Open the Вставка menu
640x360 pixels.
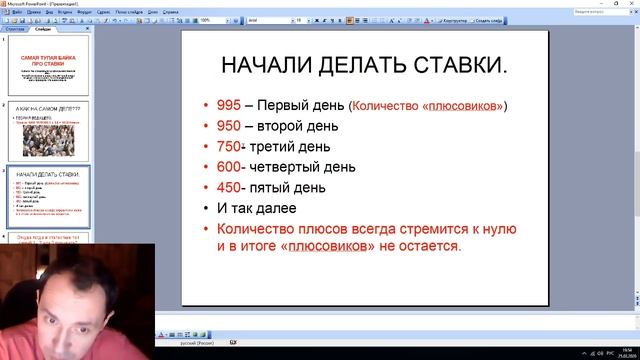65,12
